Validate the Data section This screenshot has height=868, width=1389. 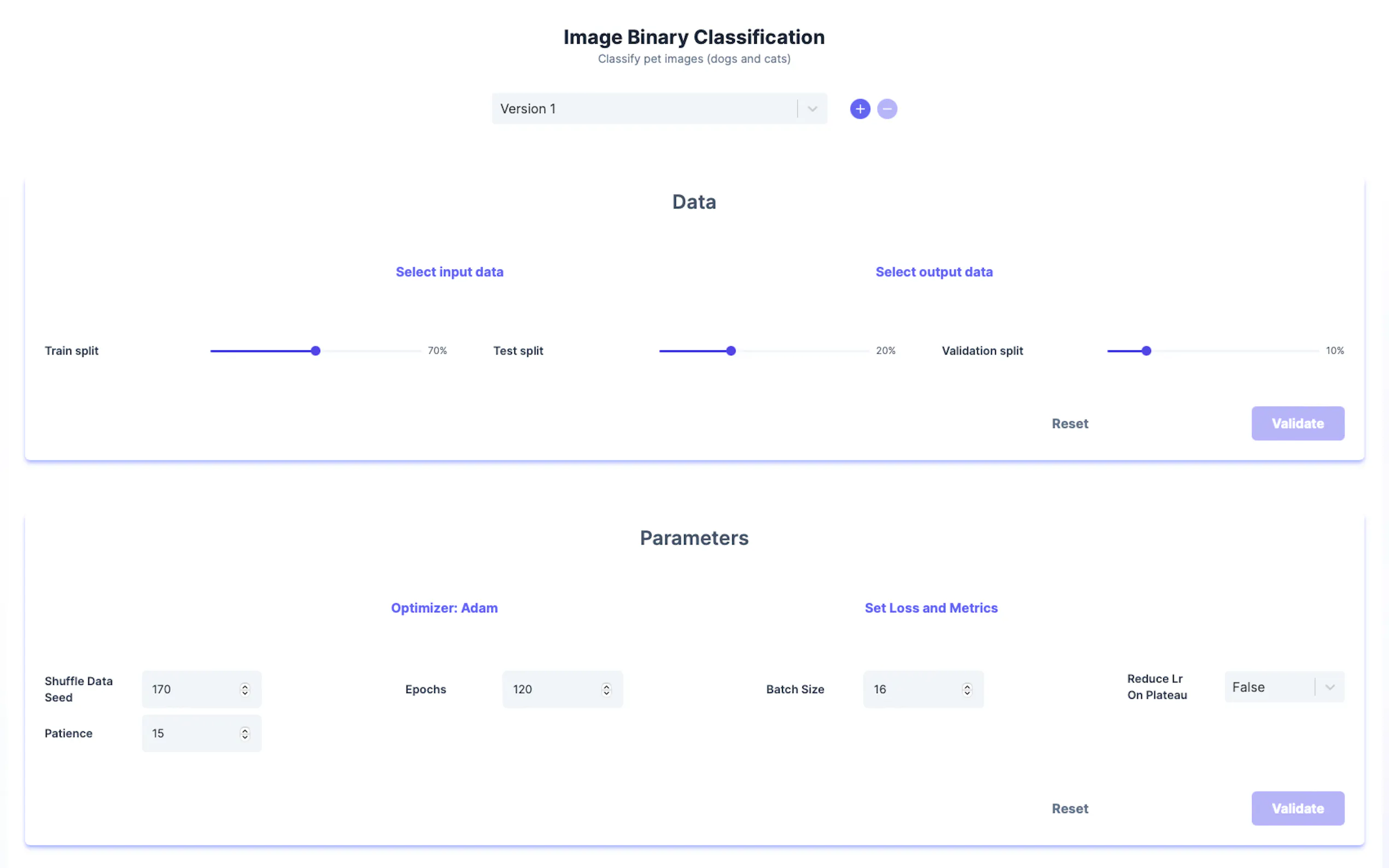[x=1297, y=424]
